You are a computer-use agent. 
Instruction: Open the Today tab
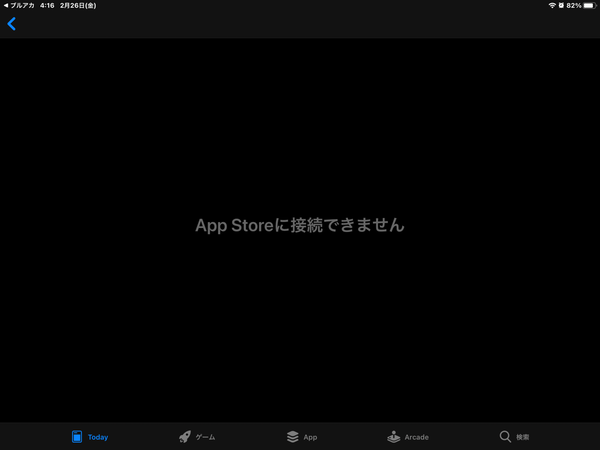[x=90, y=437]
